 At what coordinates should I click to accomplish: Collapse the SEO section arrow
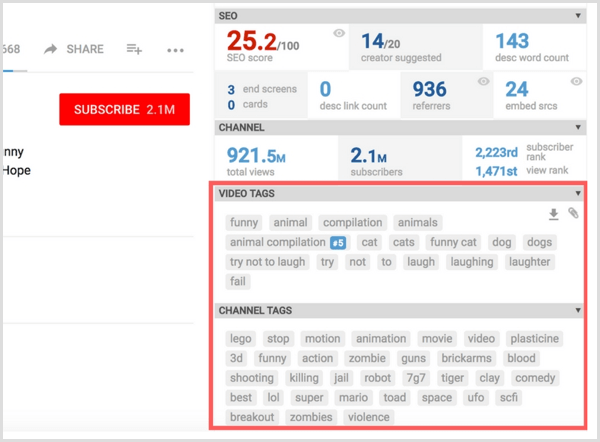coord(578,16)
